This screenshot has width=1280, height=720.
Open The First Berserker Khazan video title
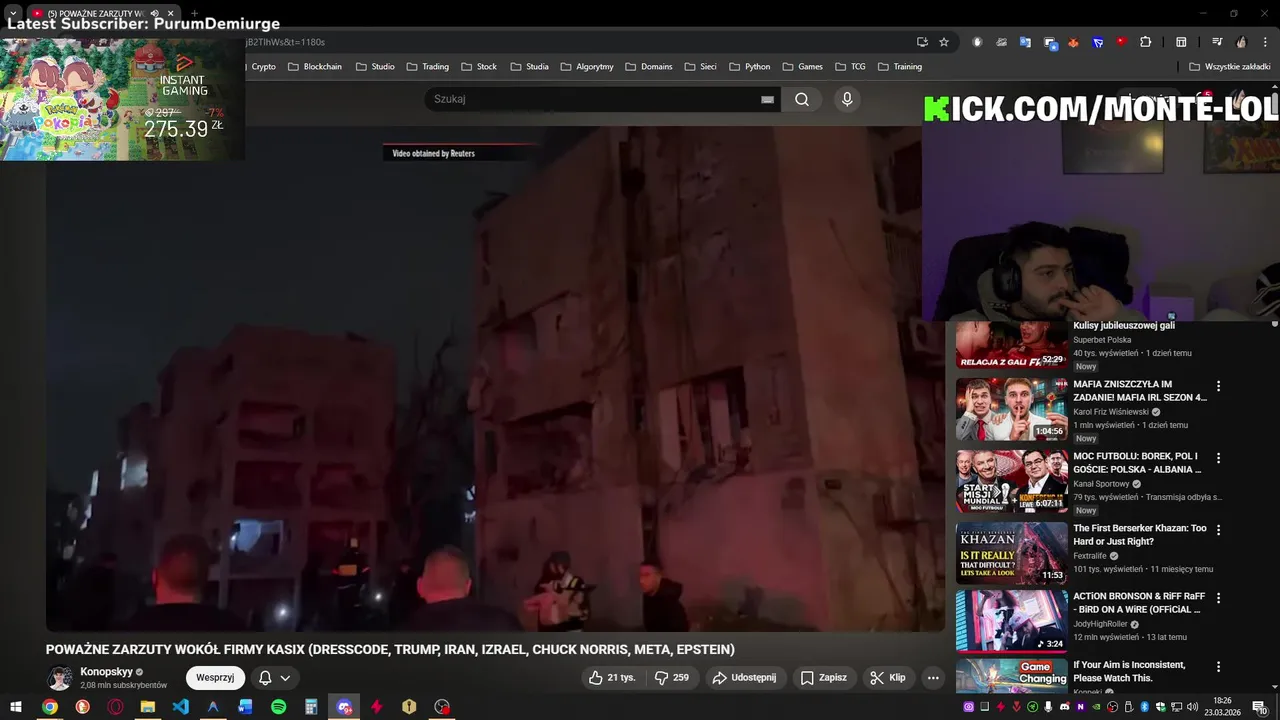[x=1139, y=534]
